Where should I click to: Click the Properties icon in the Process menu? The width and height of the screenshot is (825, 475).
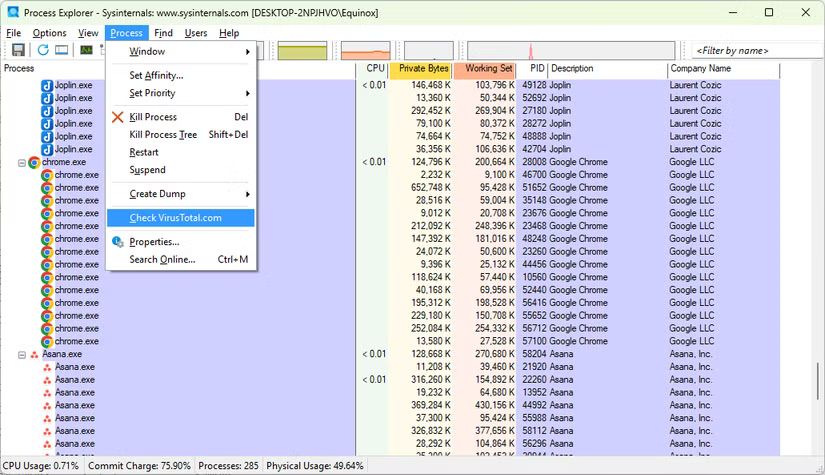point(118,242)
